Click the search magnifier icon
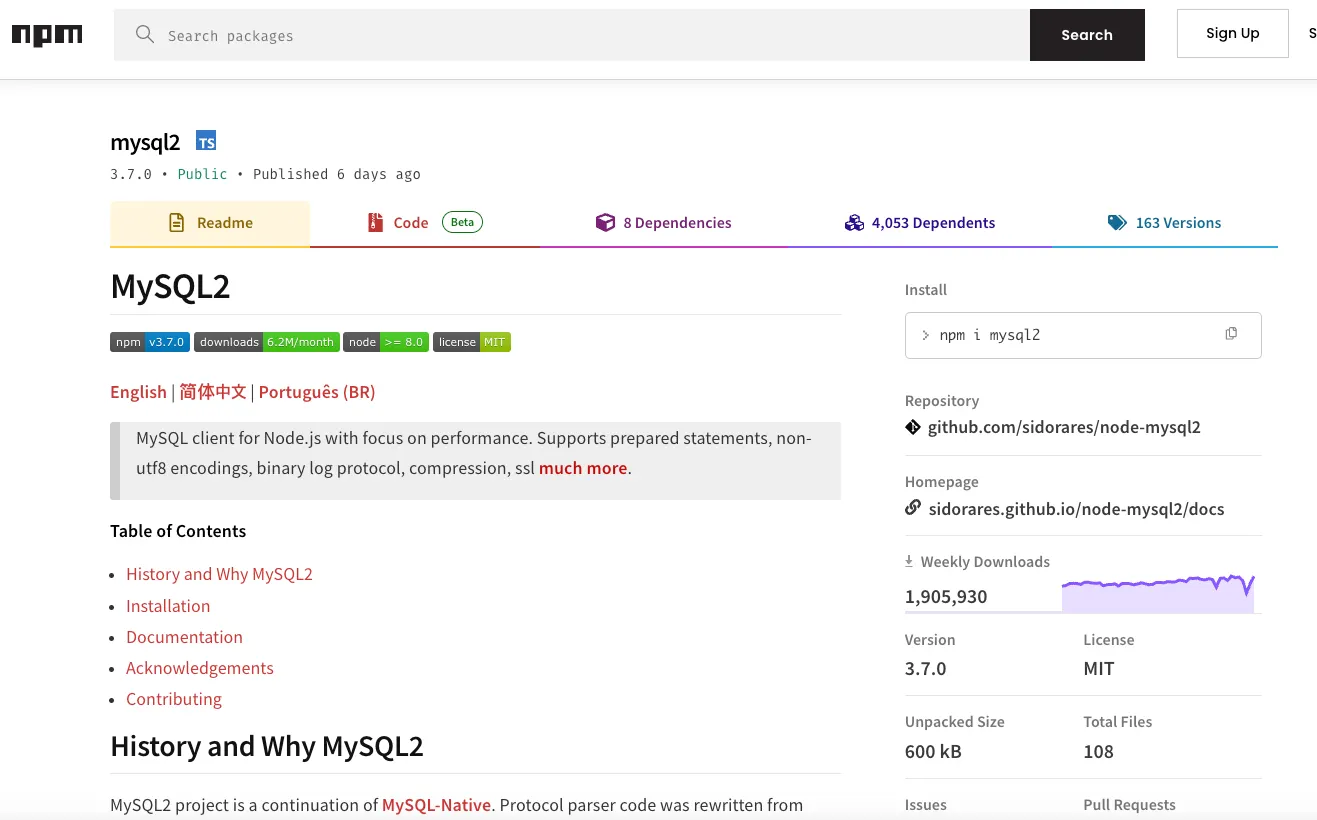Viewport: 1317px width, 820px height. [x=145, y=35]
